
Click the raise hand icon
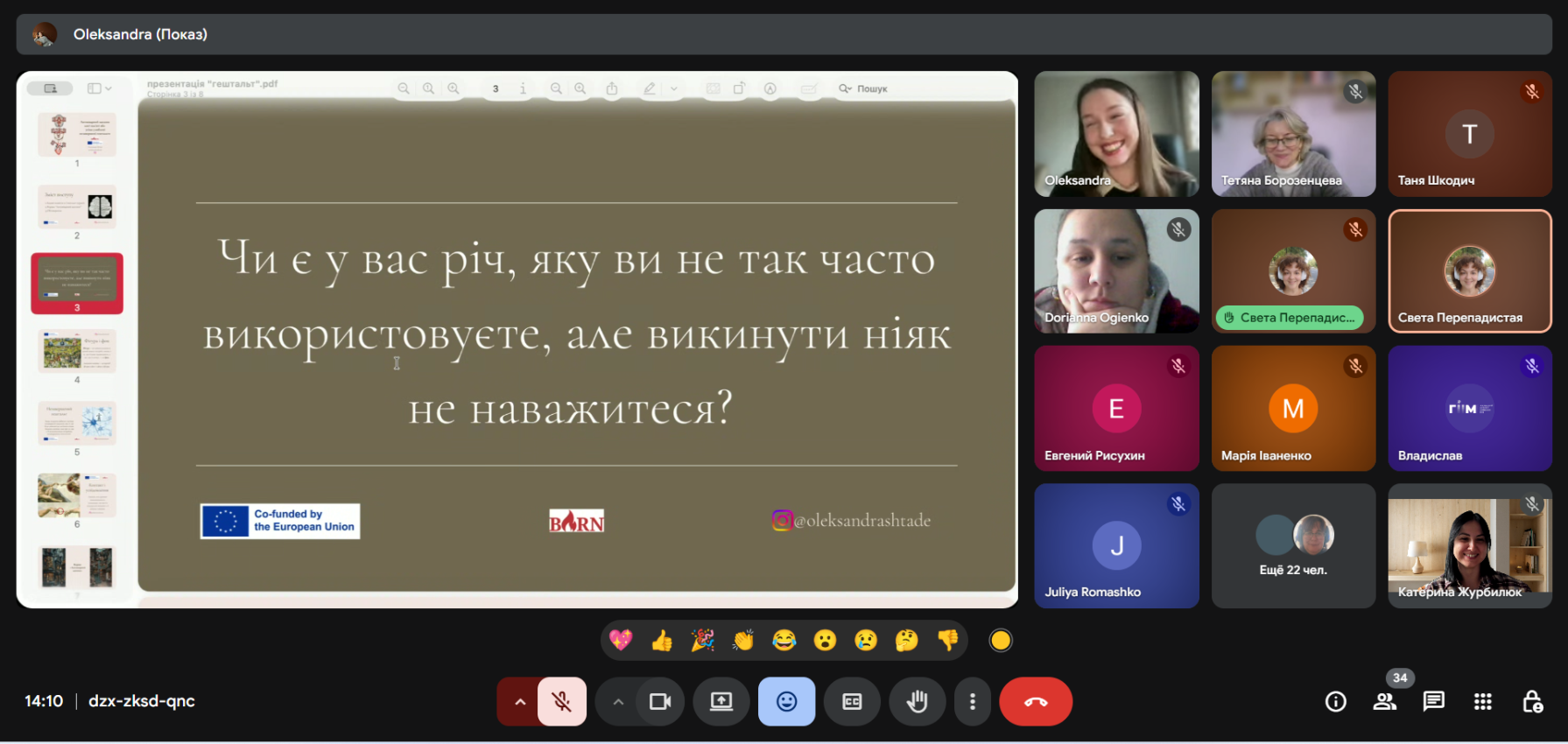point(917,701)
